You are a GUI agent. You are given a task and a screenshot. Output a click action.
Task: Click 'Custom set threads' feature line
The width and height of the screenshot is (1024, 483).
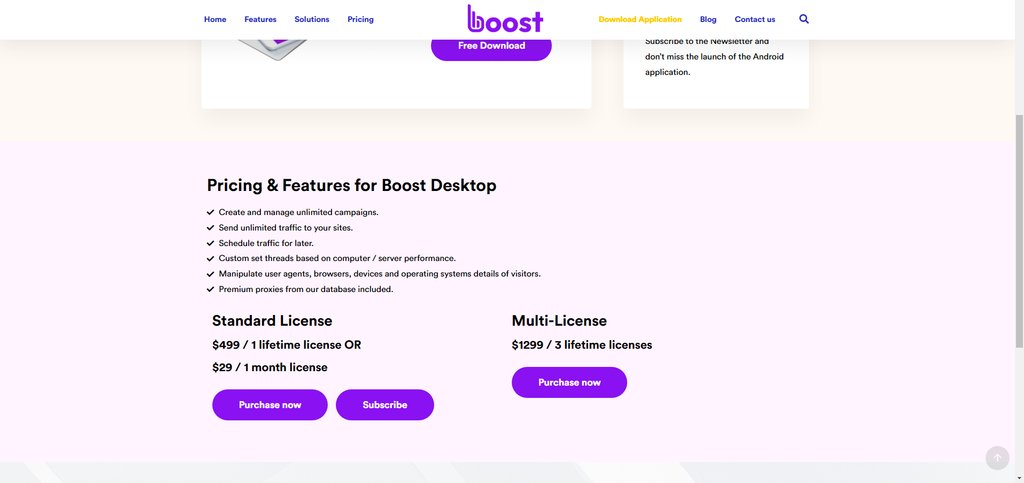[x=337, y=258]
